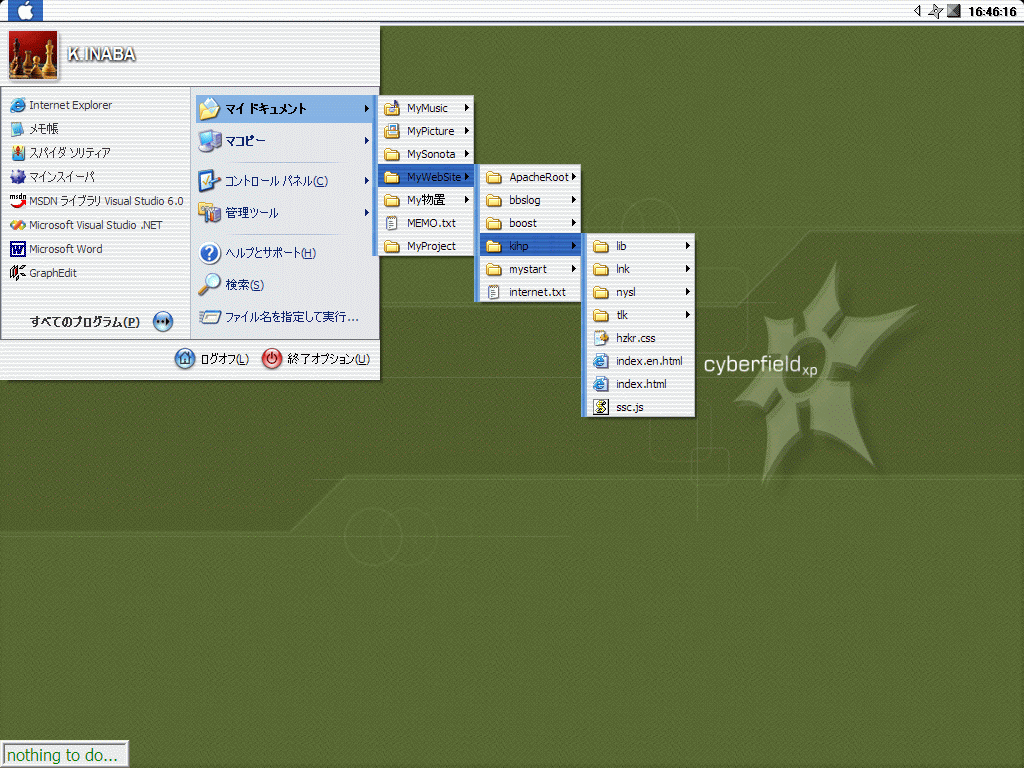Click the 終了オプション power button
Screen dimensions: 1024x768
(x=316, y=359)
